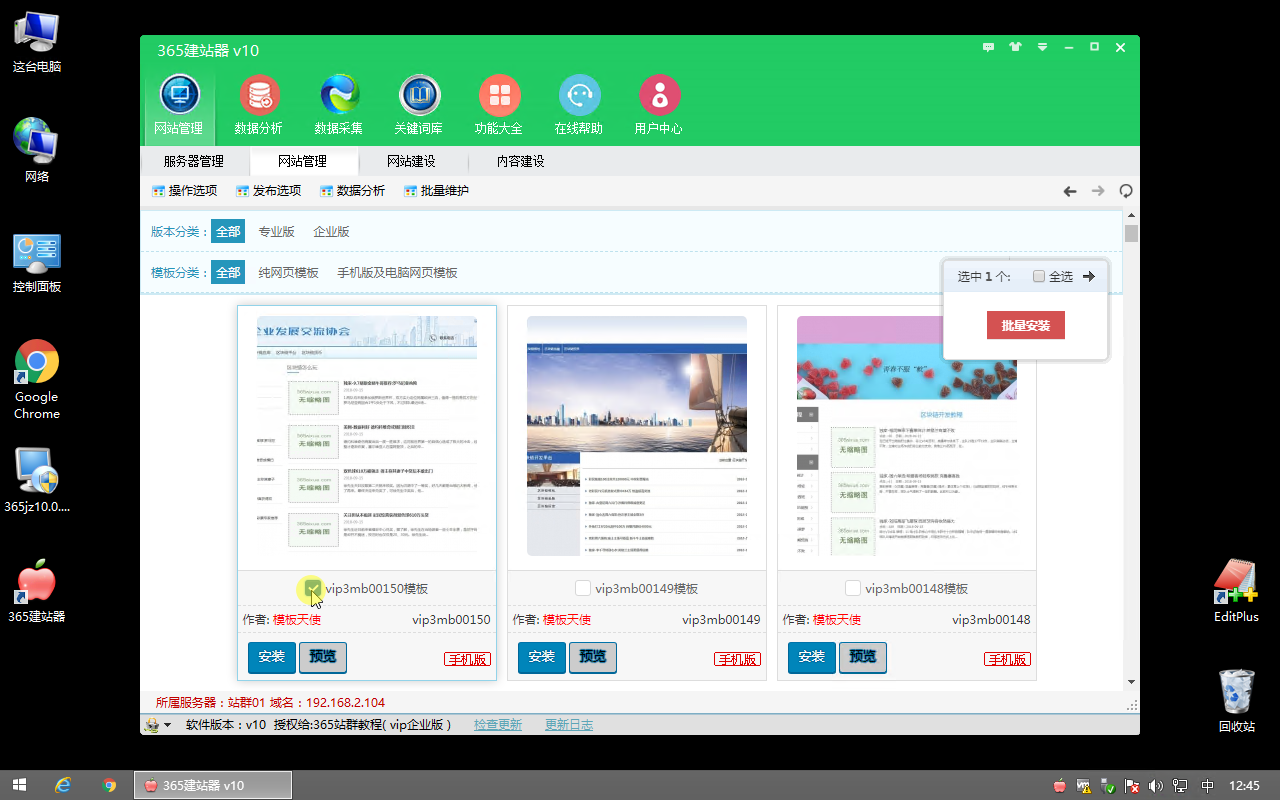Open the 数据采集 module
The width and height of the screenshot is (1280, 800).
pos(339,105)
